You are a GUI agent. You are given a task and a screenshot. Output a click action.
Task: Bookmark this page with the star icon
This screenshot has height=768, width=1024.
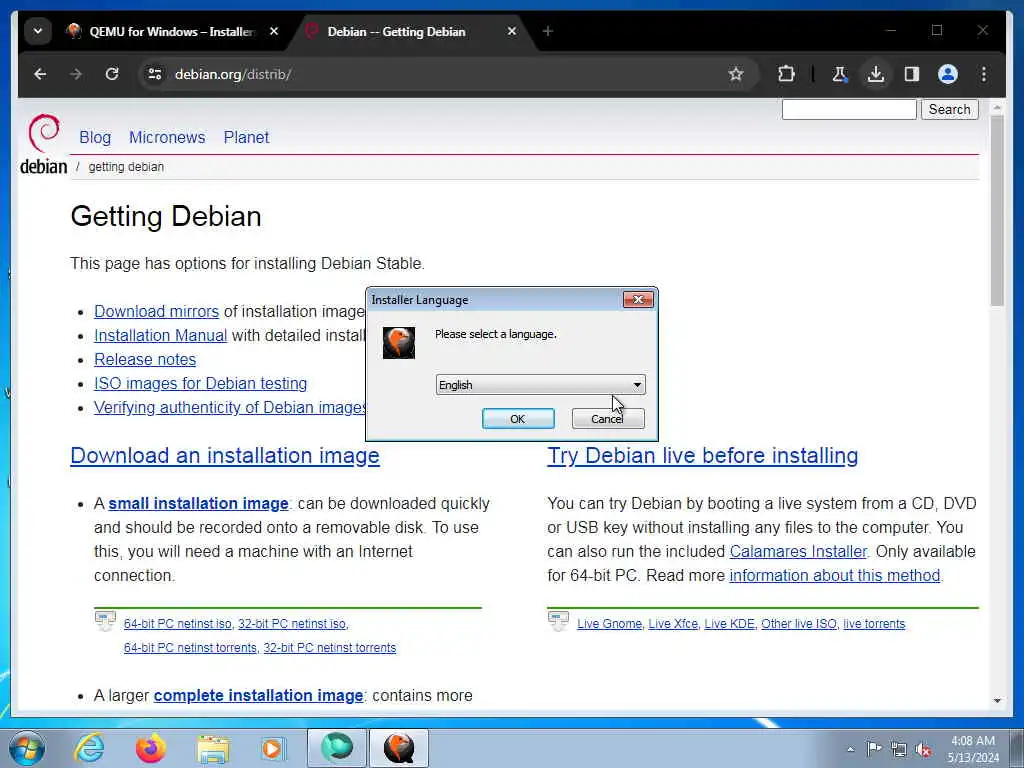pyautogui.click(x=736, y=74)
